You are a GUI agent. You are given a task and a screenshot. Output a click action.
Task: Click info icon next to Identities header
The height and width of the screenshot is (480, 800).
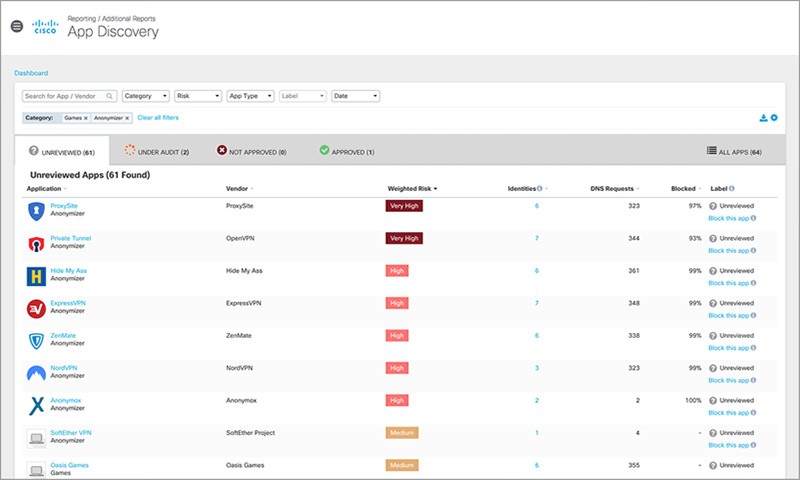point(540,189)
